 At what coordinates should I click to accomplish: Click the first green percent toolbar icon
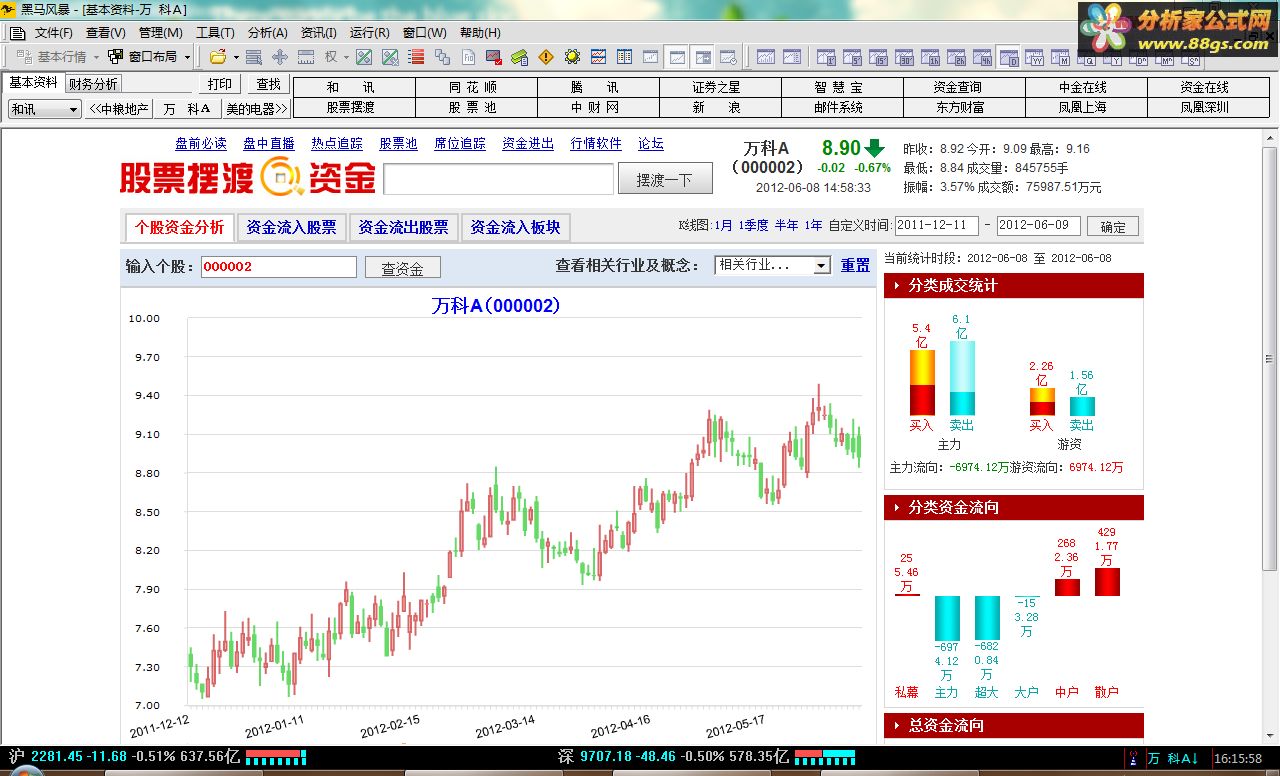pyautogui.click(x=364, y=57)
